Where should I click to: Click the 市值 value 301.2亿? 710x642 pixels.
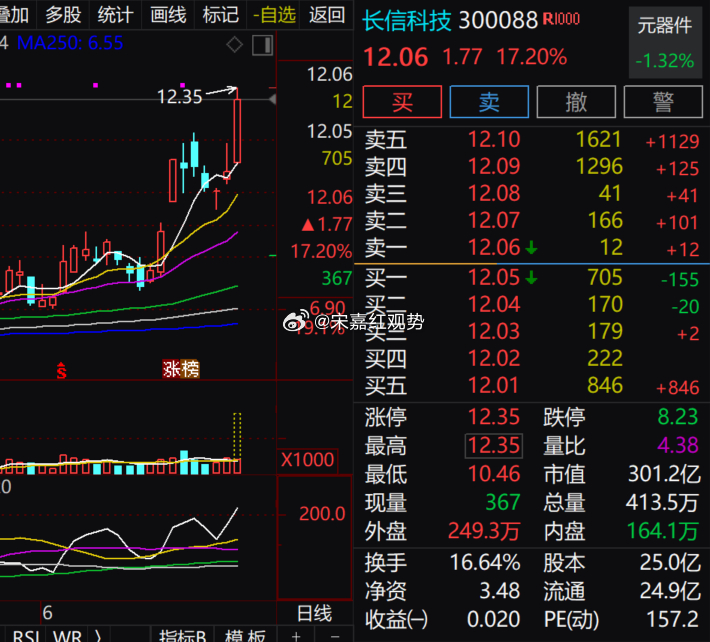pyautogui.click(x=664, y=474)
